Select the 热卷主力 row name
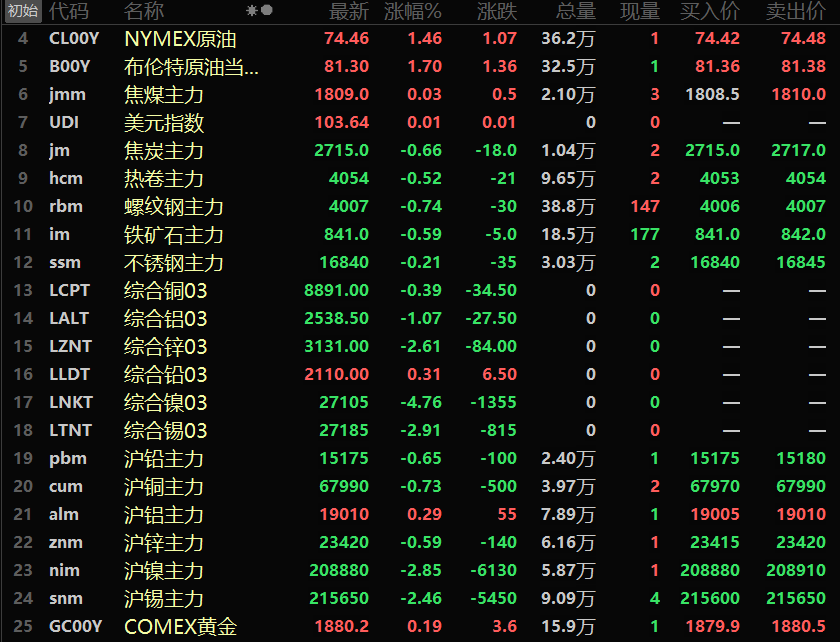Screen dimensions: 840x642 point(163,178)
